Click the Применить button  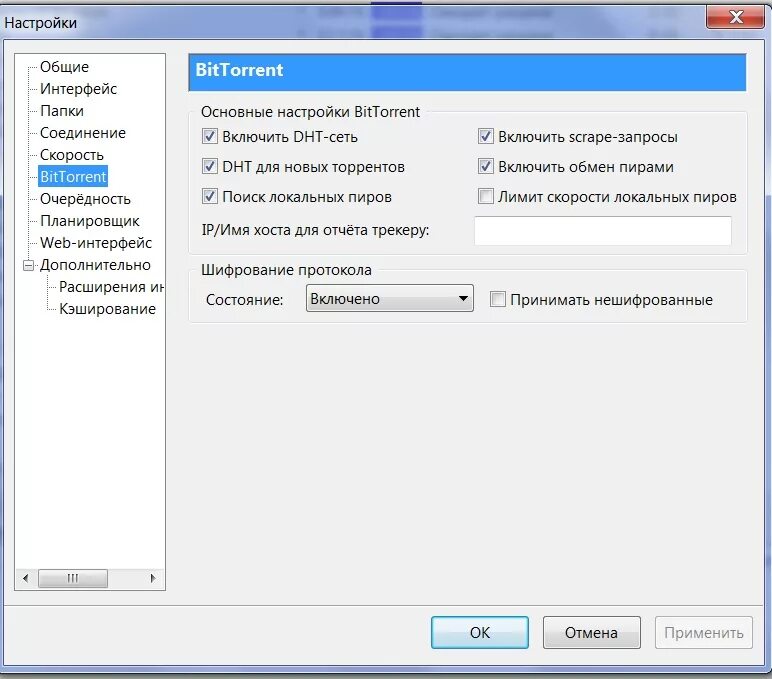pyautogui.click(x=704, y=632)
